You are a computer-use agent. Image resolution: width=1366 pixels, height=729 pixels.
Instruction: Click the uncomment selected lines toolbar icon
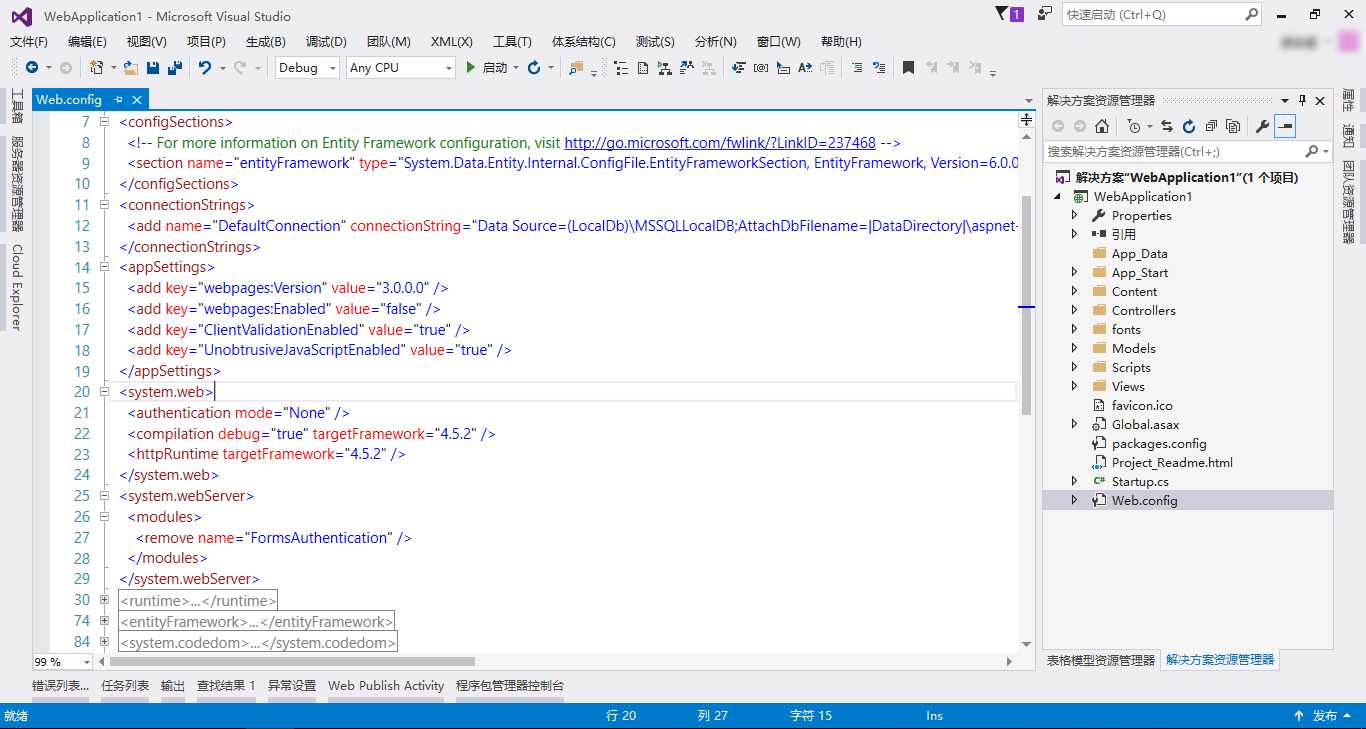tap(879, 68)
